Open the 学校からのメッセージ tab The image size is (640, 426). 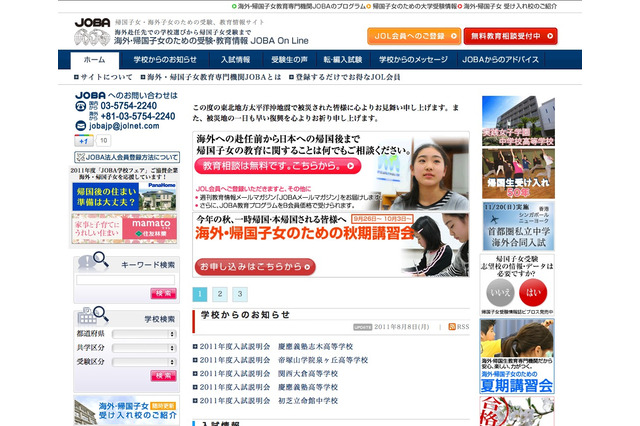[413, 60]
